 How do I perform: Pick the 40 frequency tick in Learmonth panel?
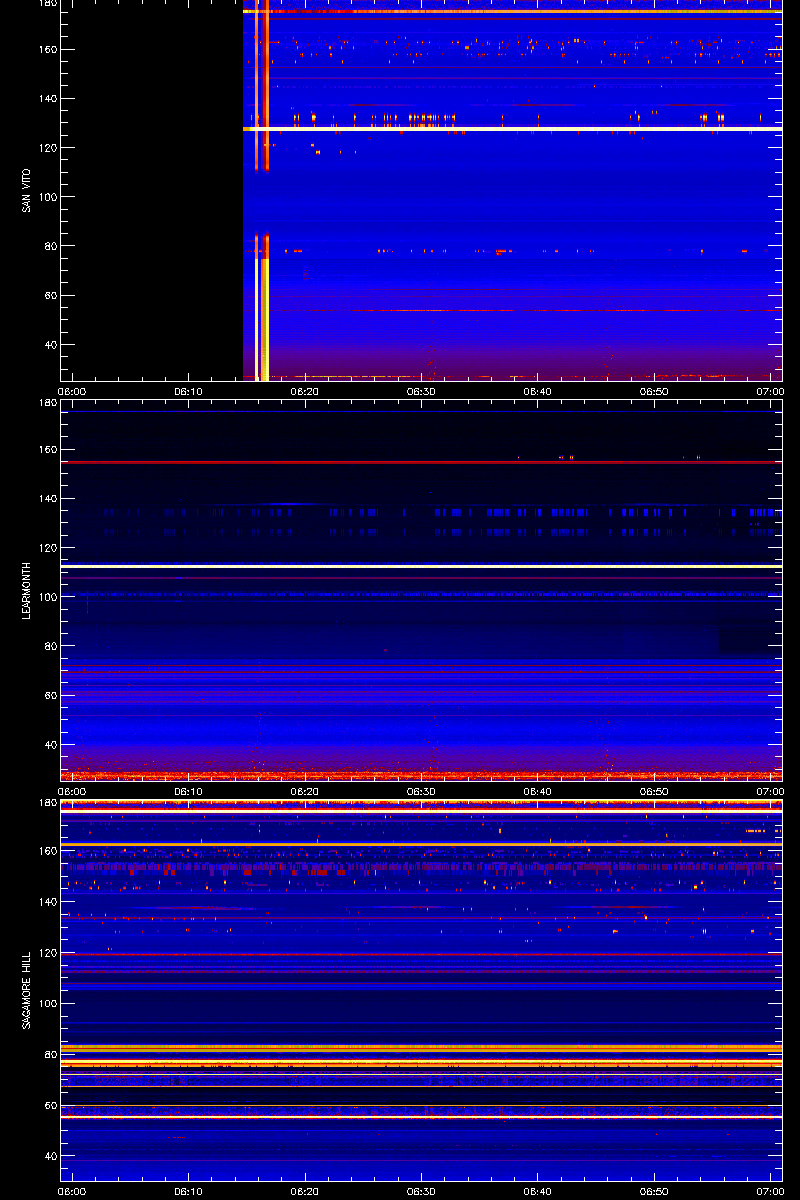pos(50,745)
